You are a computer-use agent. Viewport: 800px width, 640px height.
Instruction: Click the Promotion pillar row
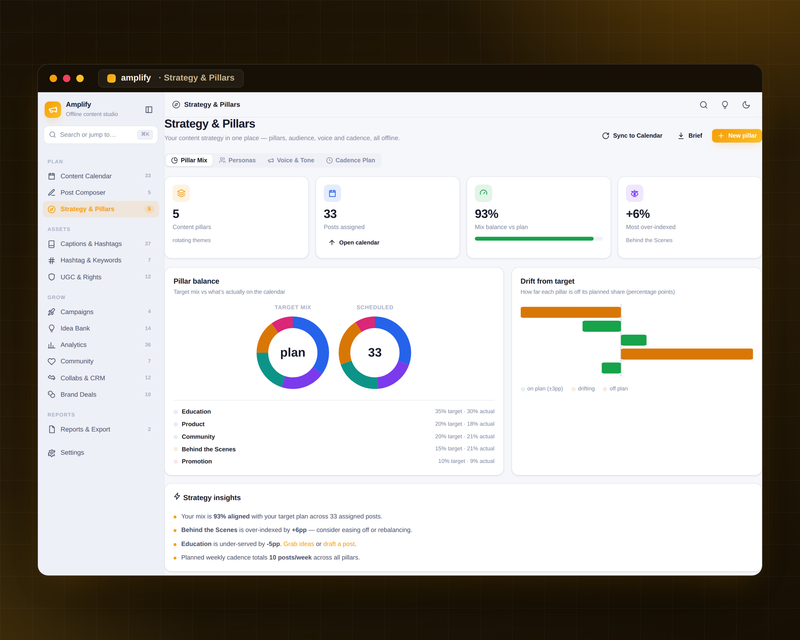(334, 461)
